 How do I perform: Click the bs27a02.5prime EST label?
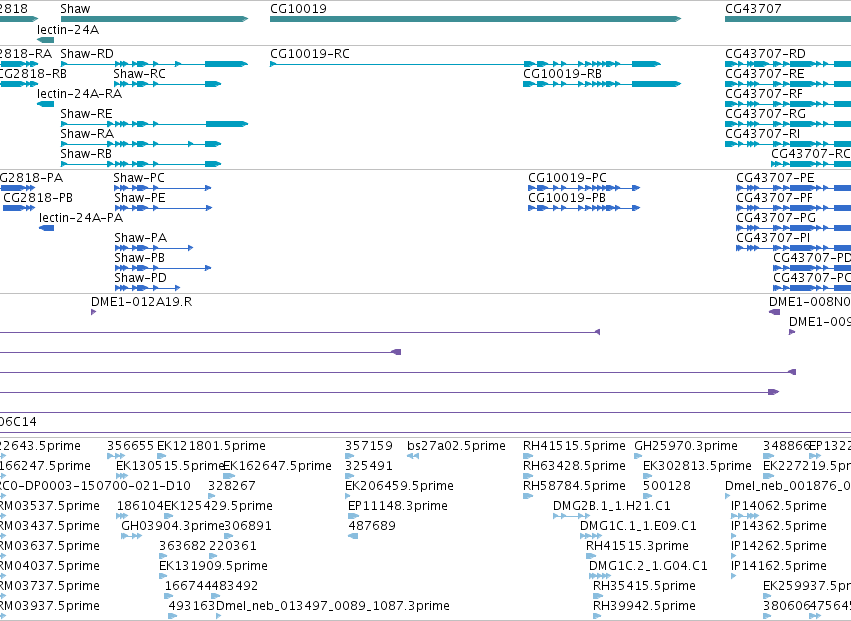tap(456, 446)
